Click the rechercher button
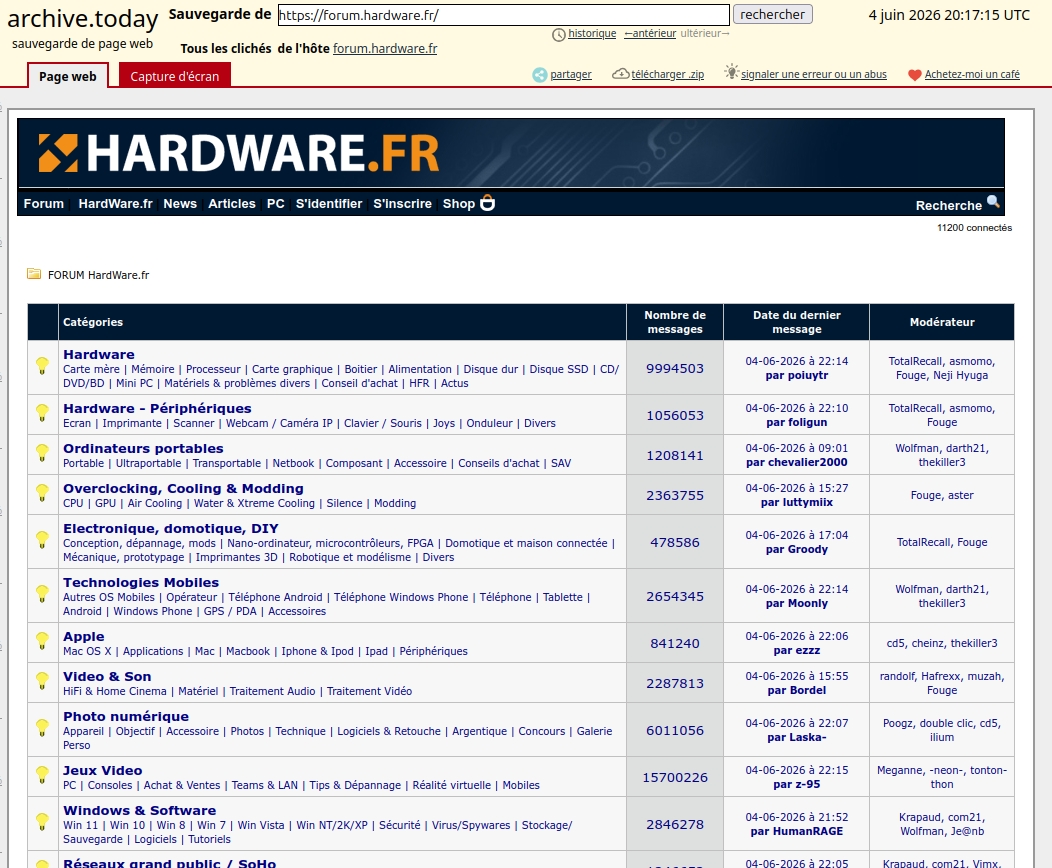This screenshot has height=868, width=1052. point(772,14)
